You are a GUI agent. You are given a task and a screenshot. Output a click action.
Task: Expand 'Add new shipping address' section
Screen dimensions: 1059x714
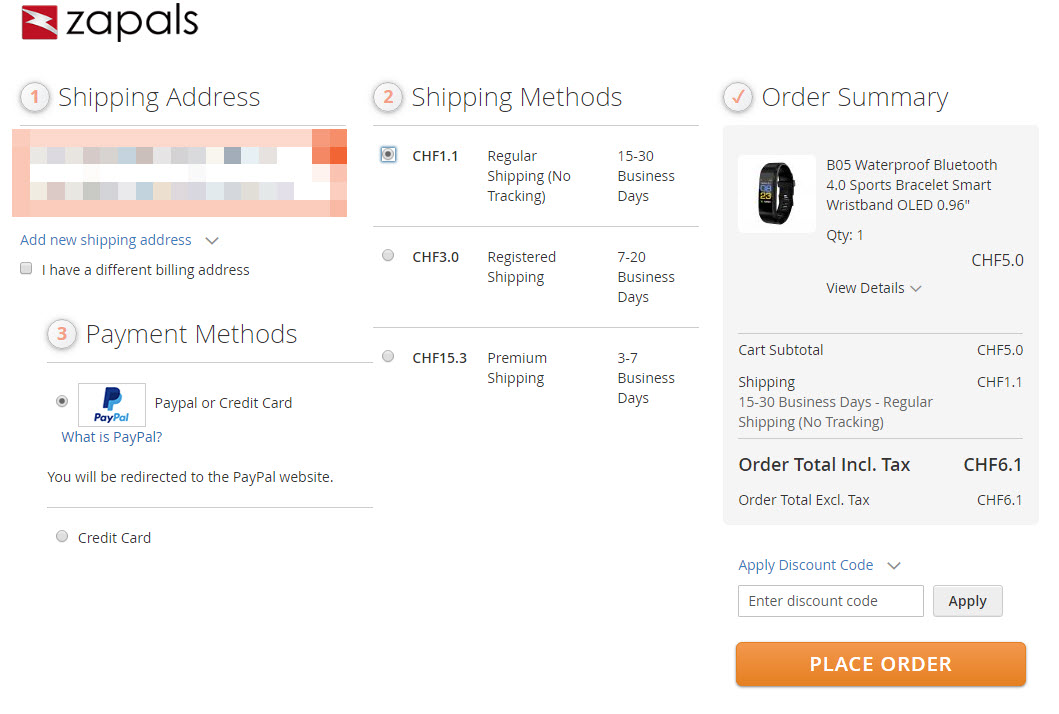click(119, 240)
